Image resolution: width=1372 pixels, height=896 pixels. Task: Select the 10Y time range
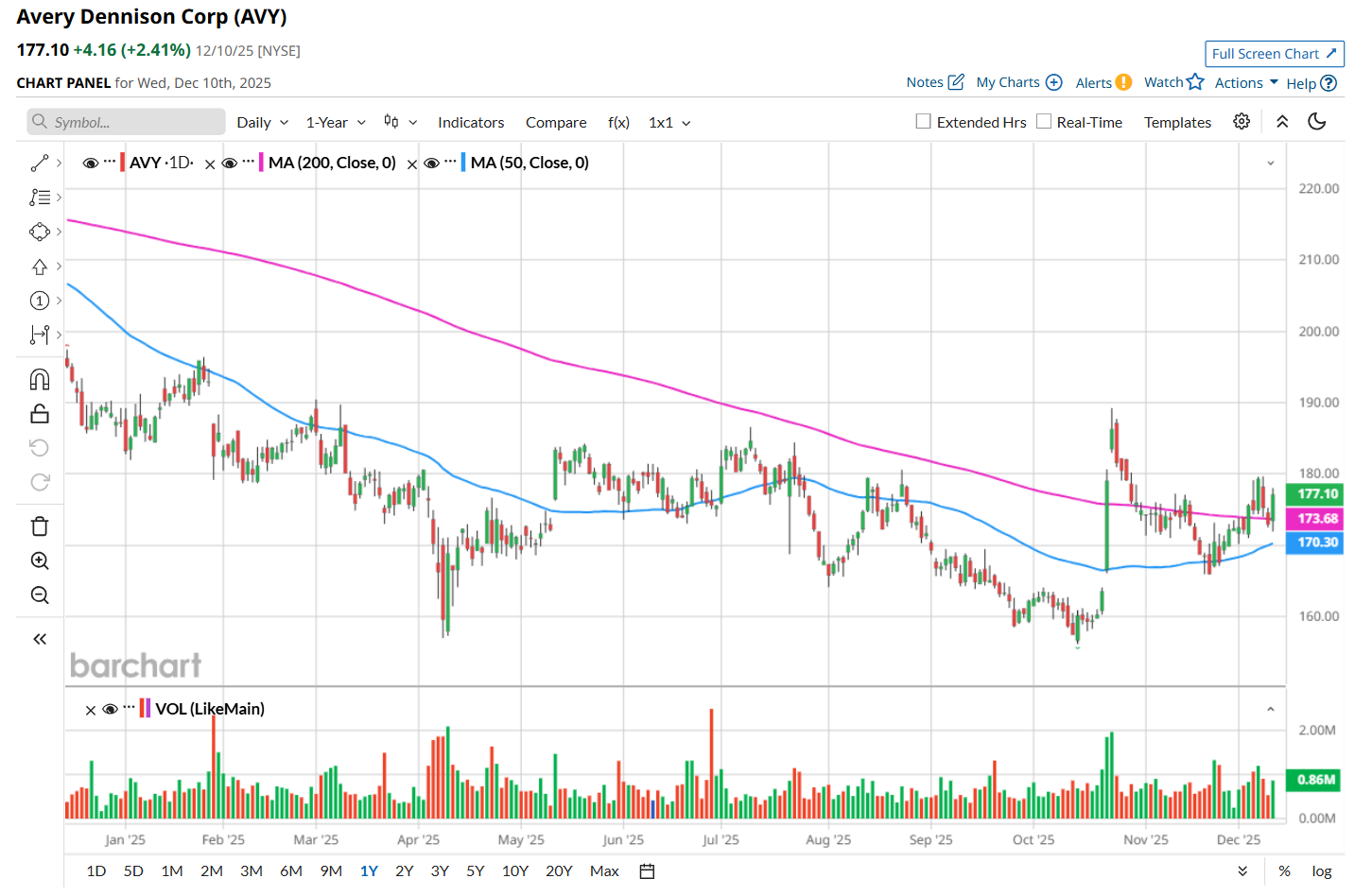click(515, 871)
